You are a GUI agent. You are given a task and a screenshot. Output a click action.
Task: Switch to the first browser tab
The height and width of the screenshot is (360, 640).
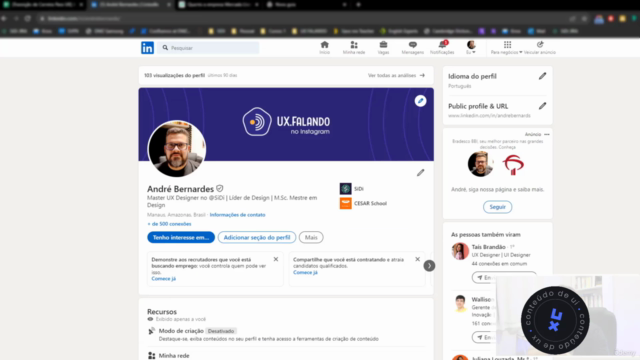tap(43, 4)
